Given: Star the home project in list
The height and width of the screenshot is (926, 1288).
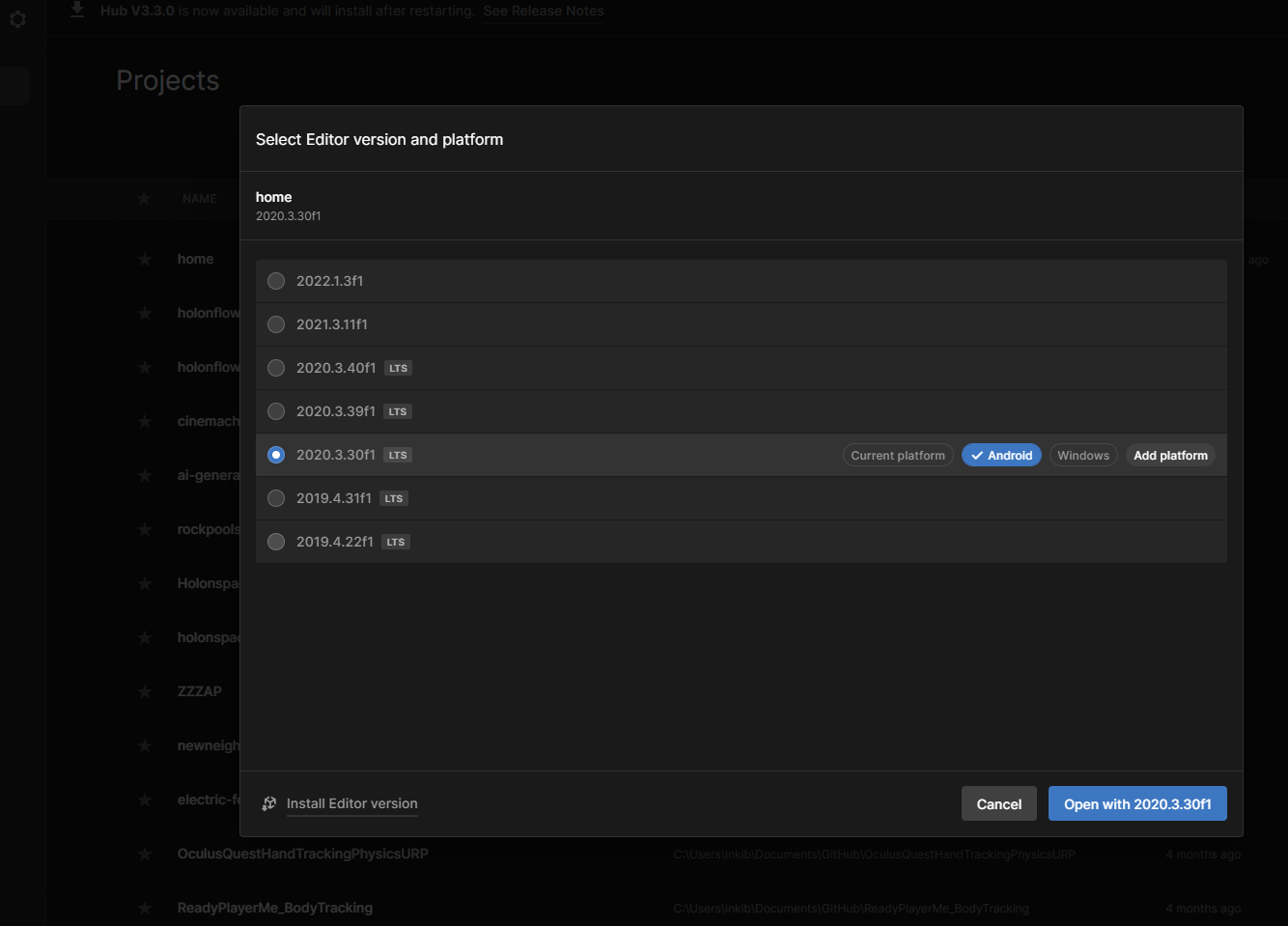Looking at the screenshot, I should pyautogui.click(x=145, y=259).
